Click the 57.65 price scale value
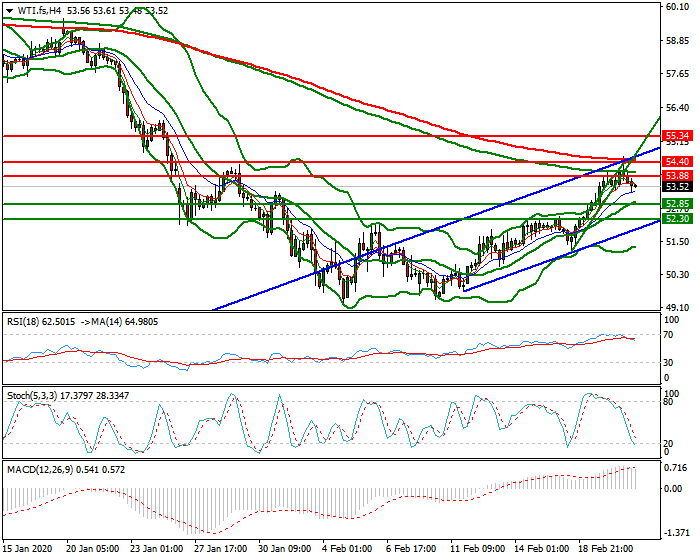This screenshot has width=700, height=560. (x=677, y=74)
